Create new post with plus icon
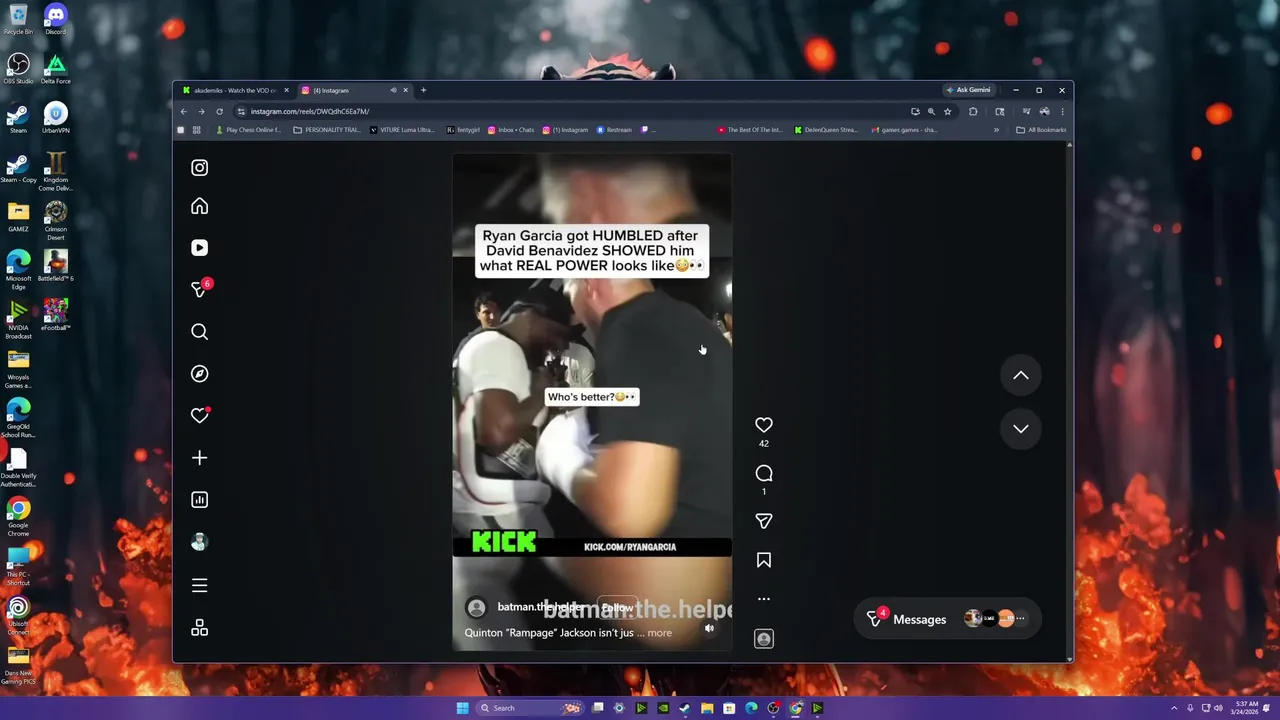1280x720 pixels. [199, 458]
